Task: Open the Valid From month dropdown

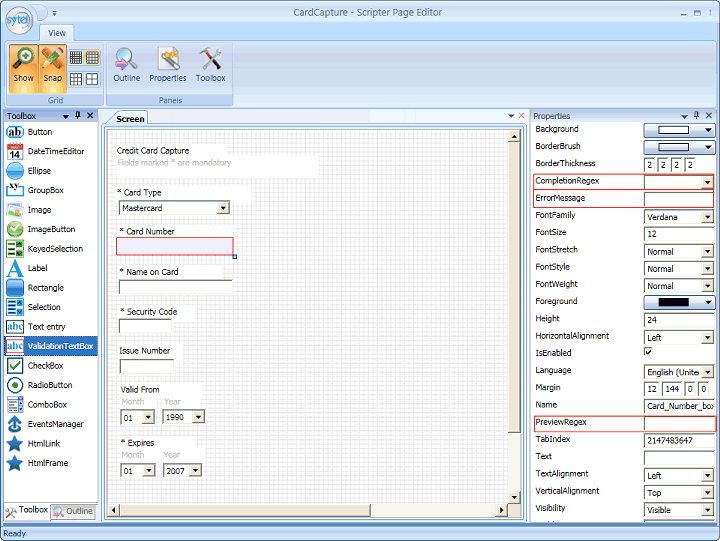Action: point(148,417)
